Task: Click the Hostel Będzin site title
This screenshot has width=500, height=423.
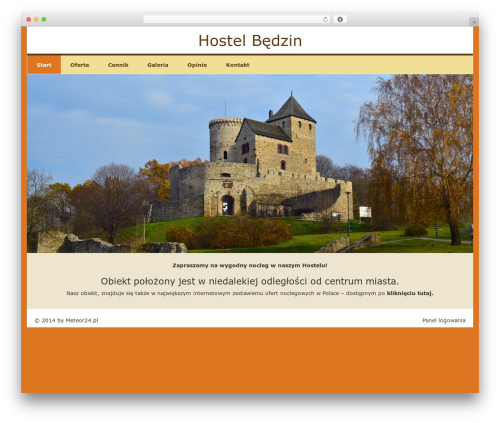Action: [250, 41]
